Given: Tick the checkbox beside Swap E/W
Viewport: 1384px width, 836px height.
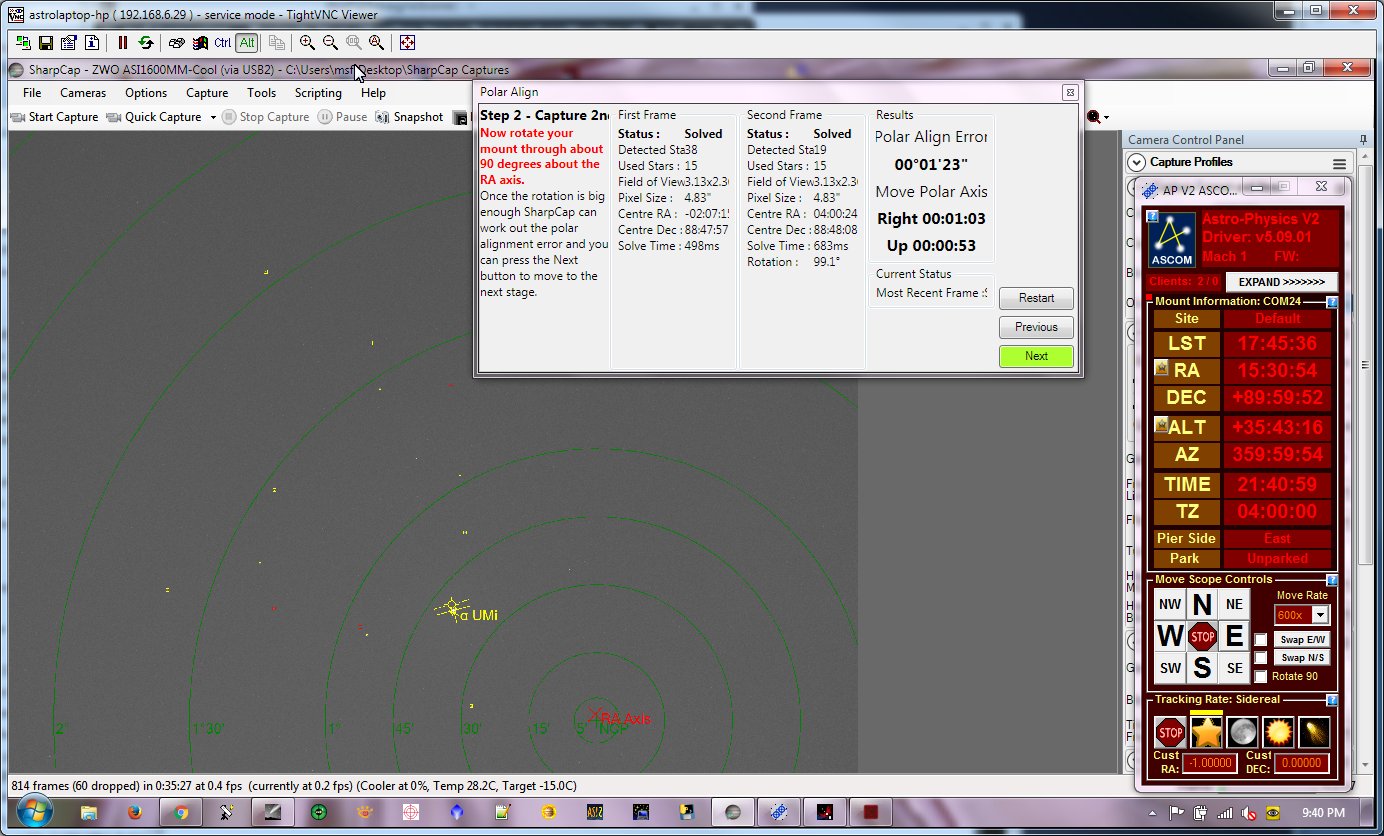Looking at the screenshot, I should point(1261,640).
